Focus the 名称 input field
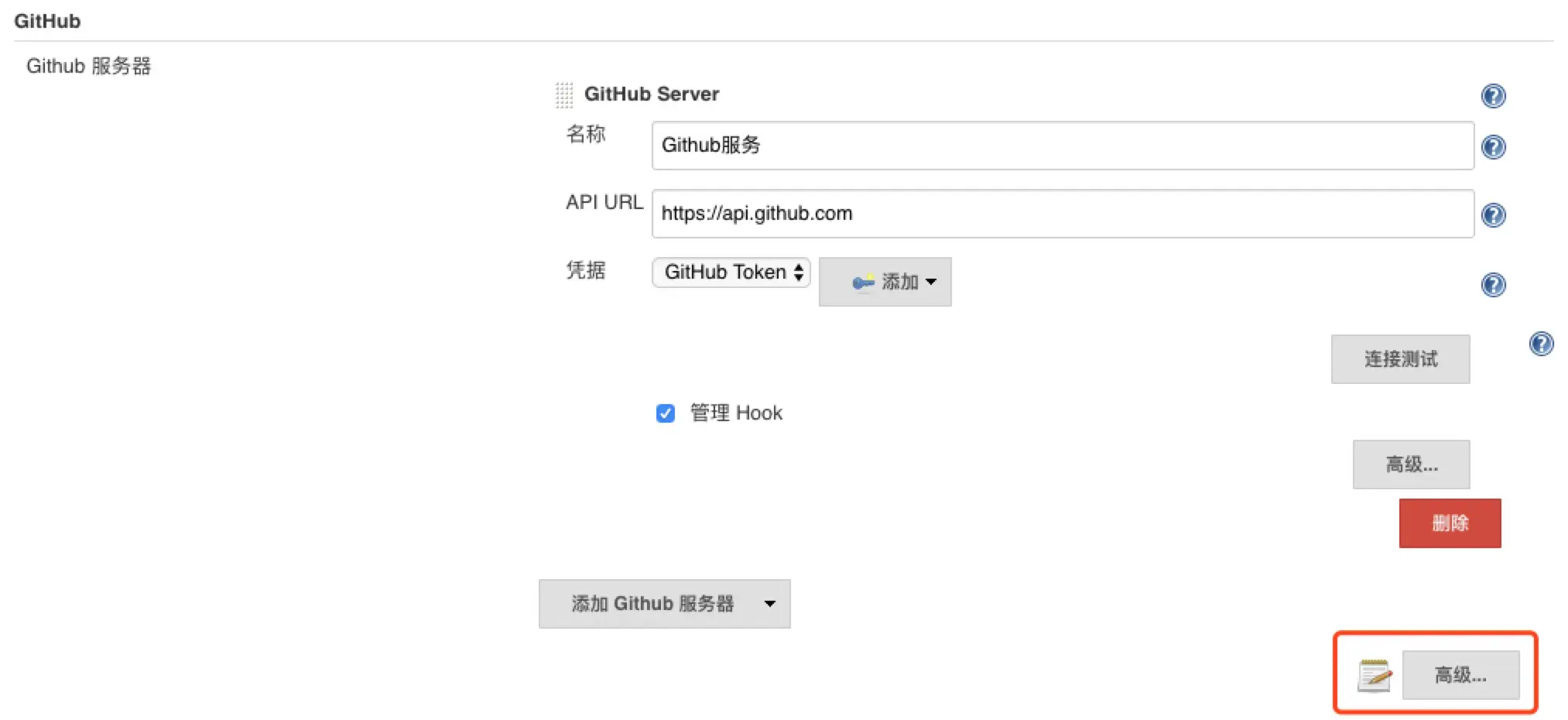This screenshot has height=720, width=1568. coord(1063,146)
